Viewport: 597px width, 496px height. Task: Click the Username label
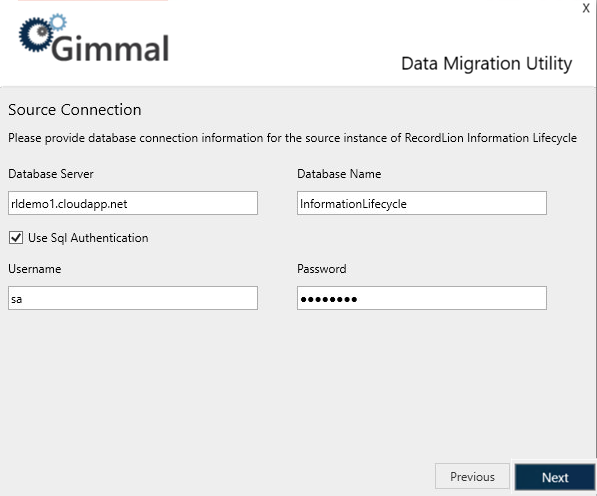click(35, 269)
